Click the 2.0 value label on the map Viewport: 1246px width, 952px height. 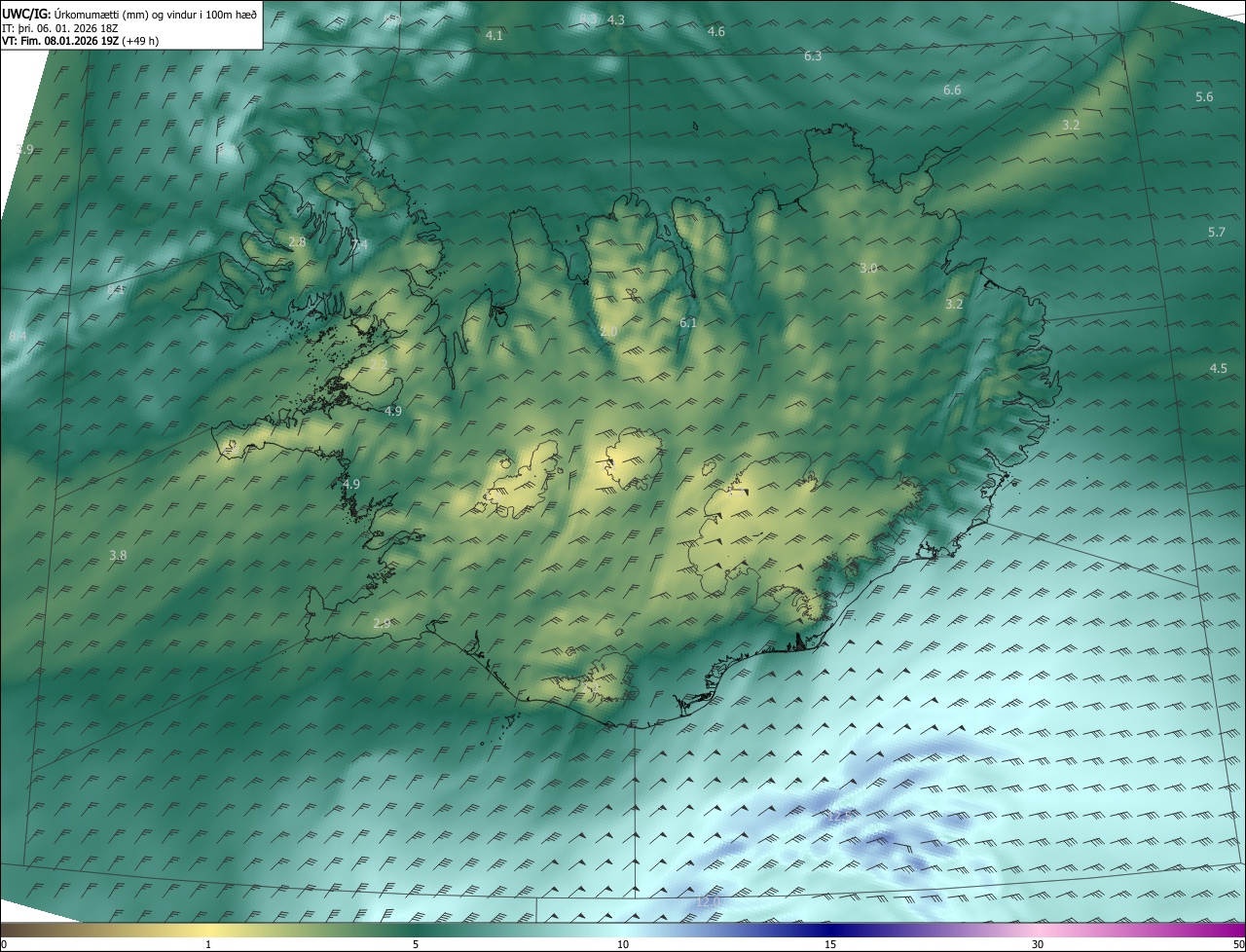(608, 332)
